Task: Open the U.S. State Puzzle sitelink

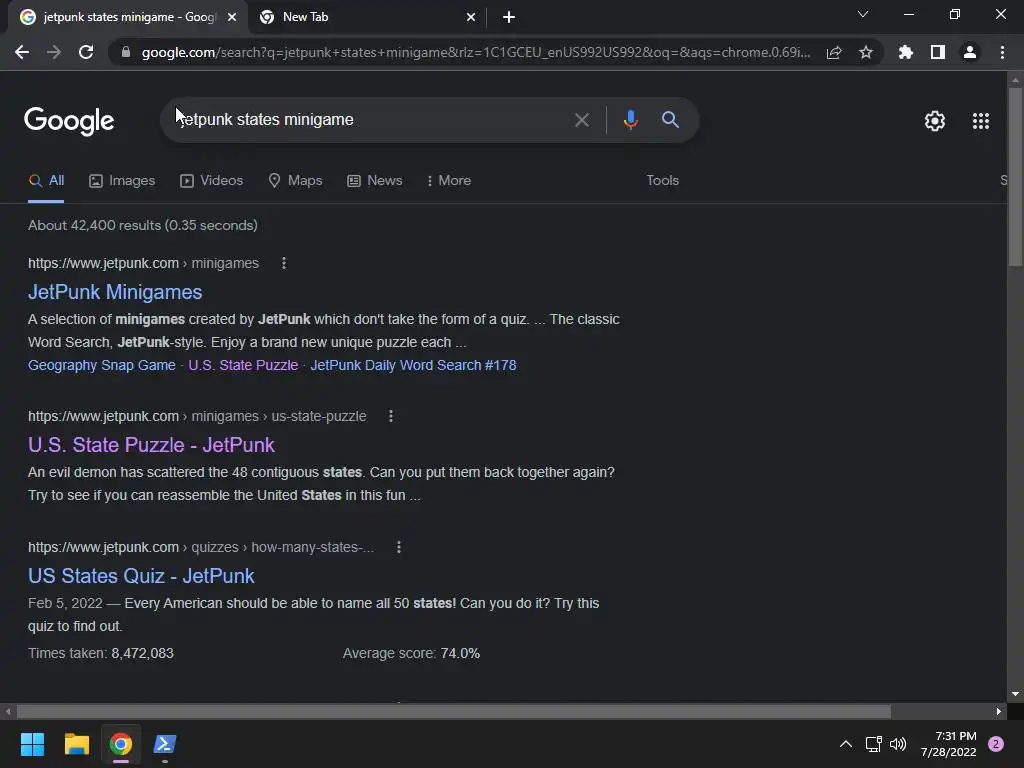Action: tap(243, 365)
